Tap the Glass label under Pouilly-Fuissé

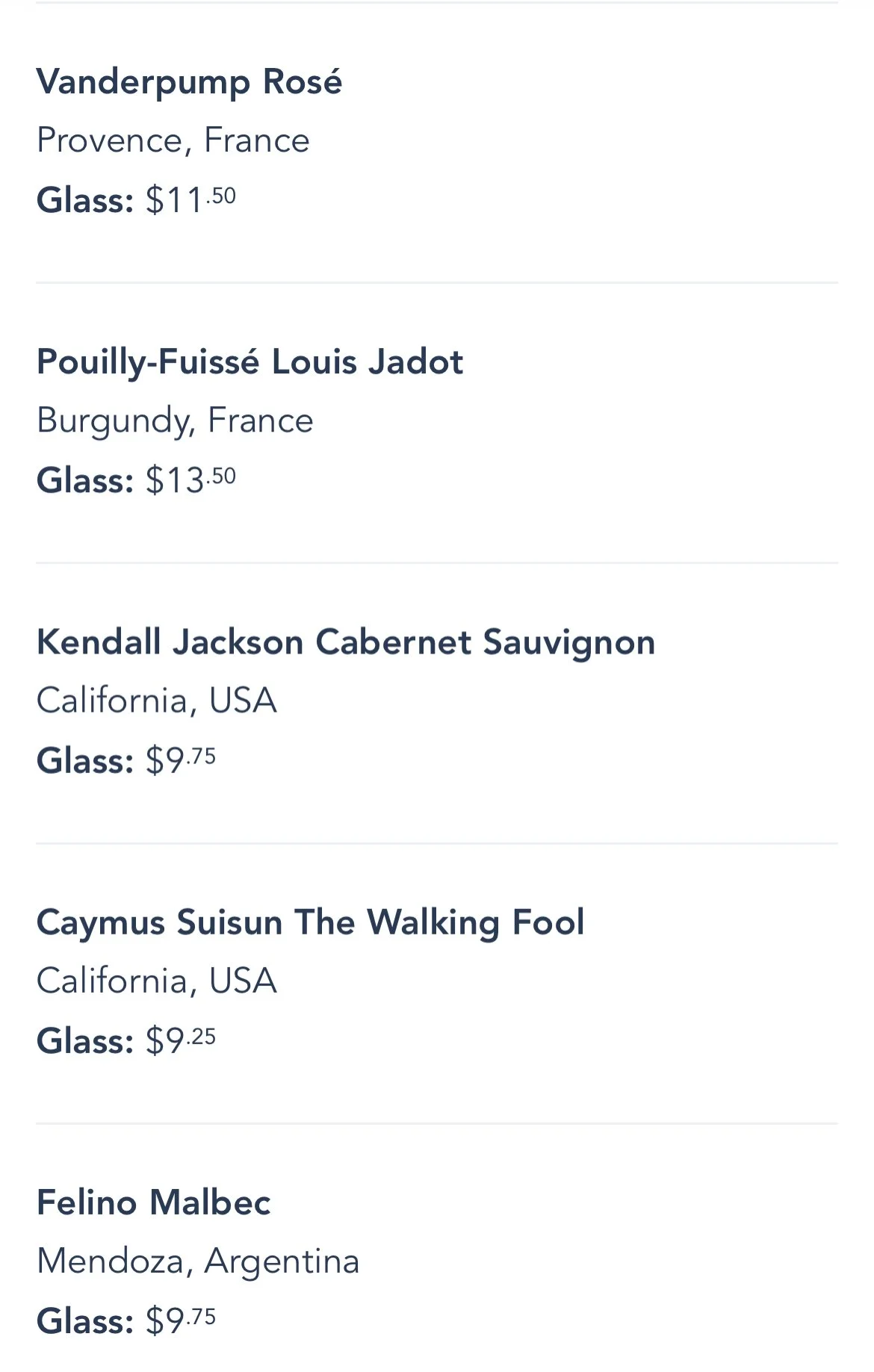click(x=85, y=479)
